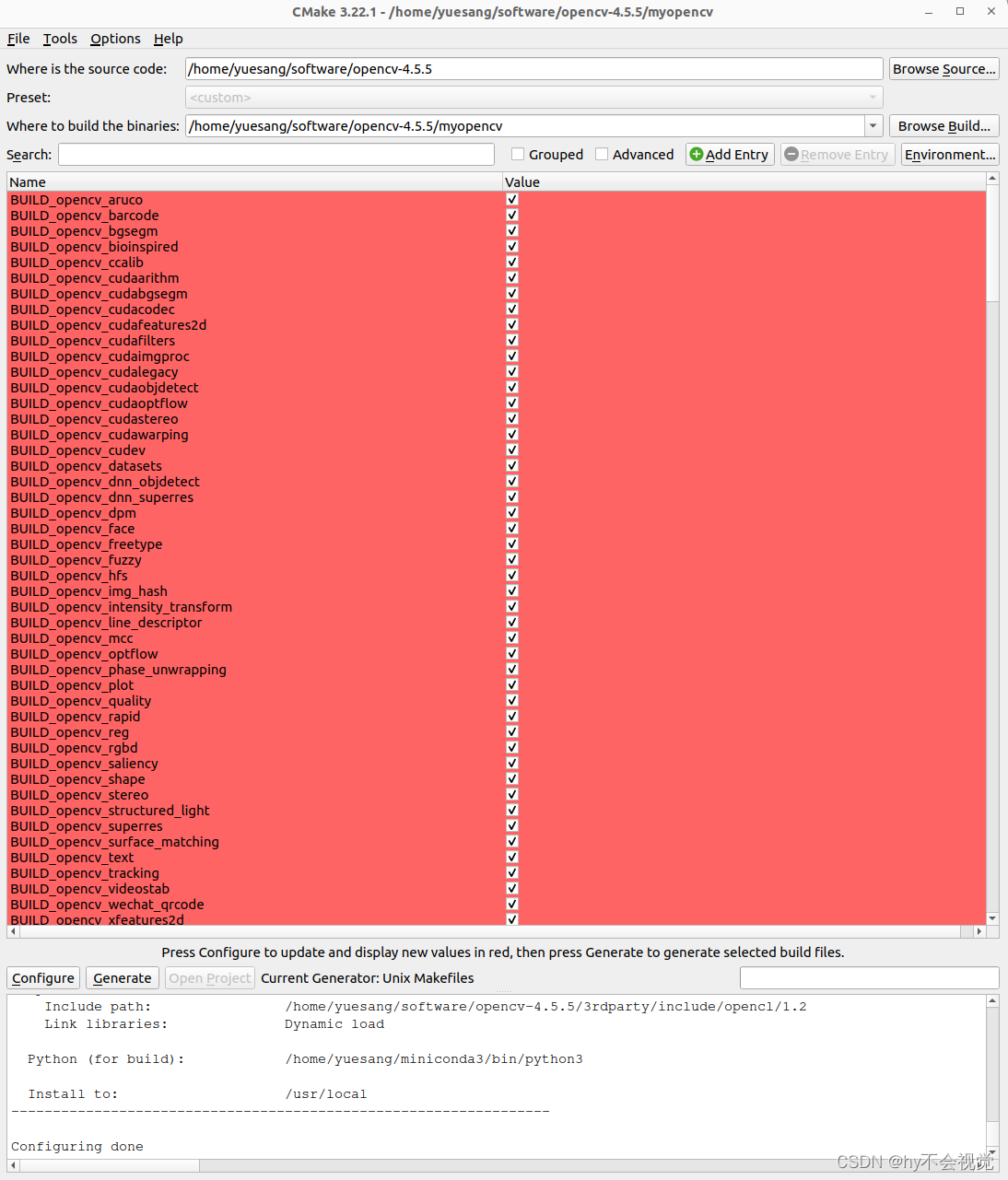The width and height of the screenshot is (1008, 1180).
Task: Open the File menu
Action: point(18,39)
